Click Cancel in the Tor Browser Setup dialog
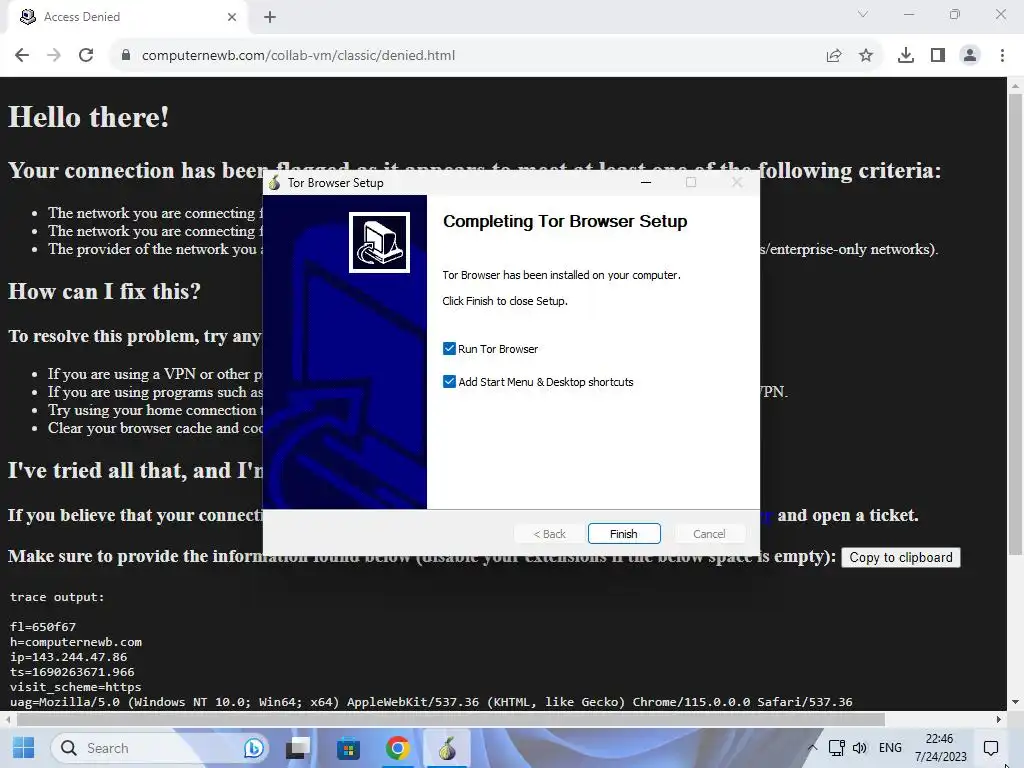 coord(709,534)
